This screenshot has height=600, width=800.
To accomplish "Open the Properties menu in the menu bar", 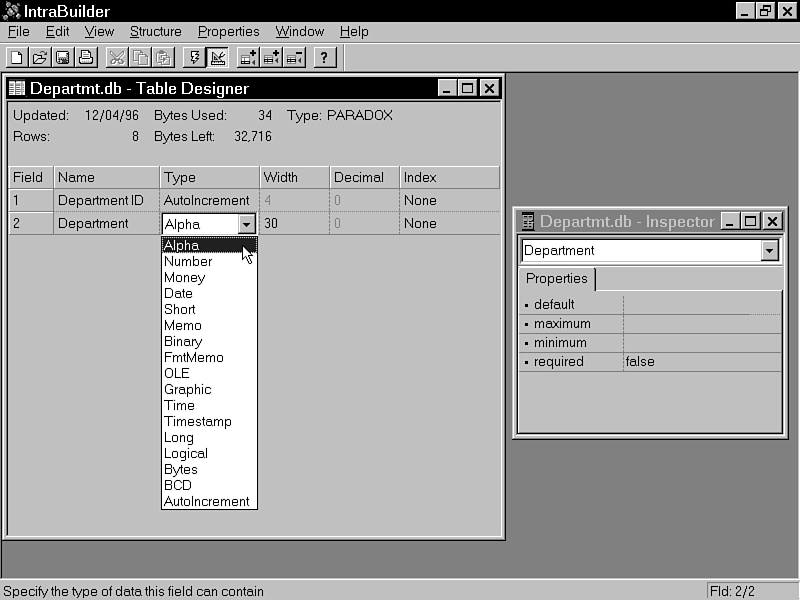I will 228,31.
